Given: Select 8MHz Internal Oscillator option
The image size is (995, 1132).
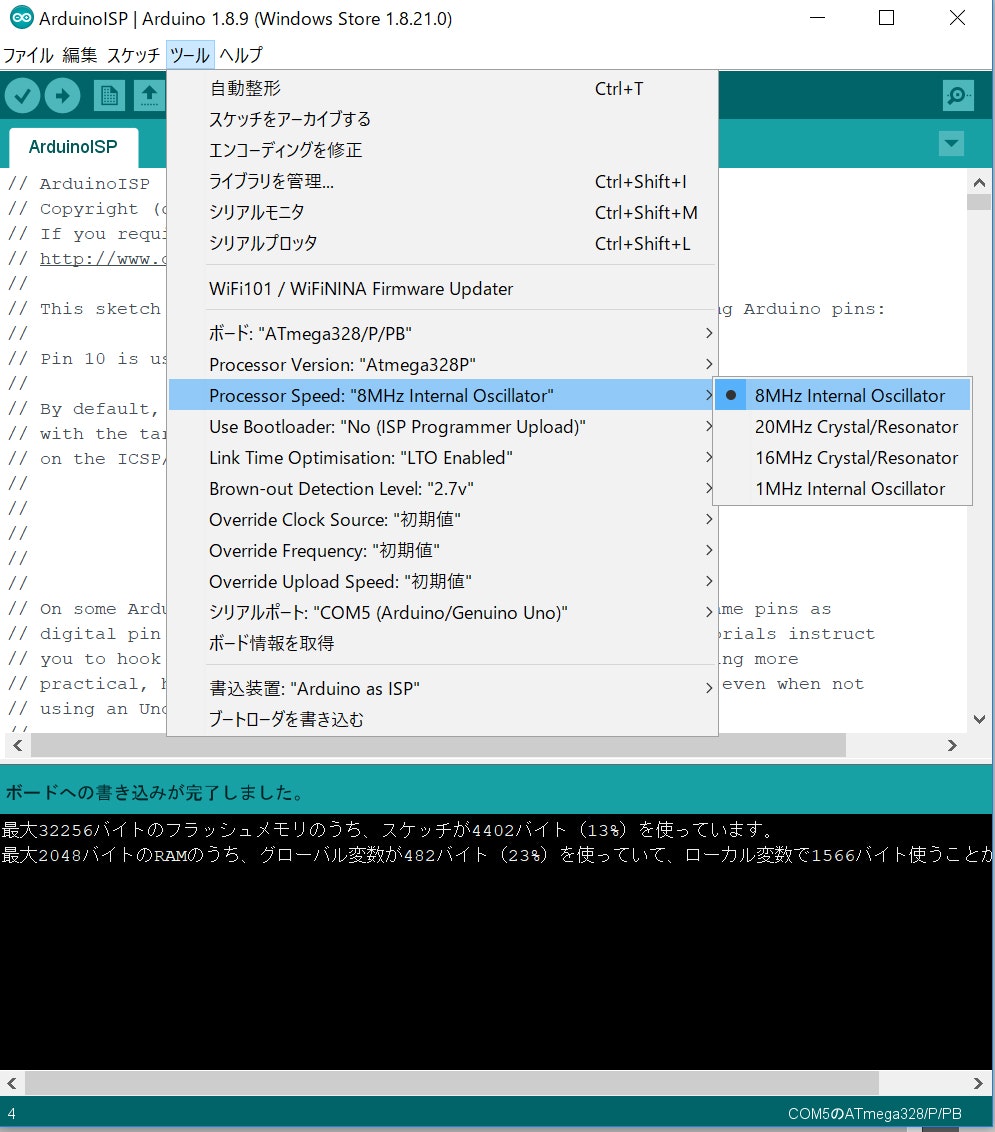Looking at the screenshot, I should 842,396.
